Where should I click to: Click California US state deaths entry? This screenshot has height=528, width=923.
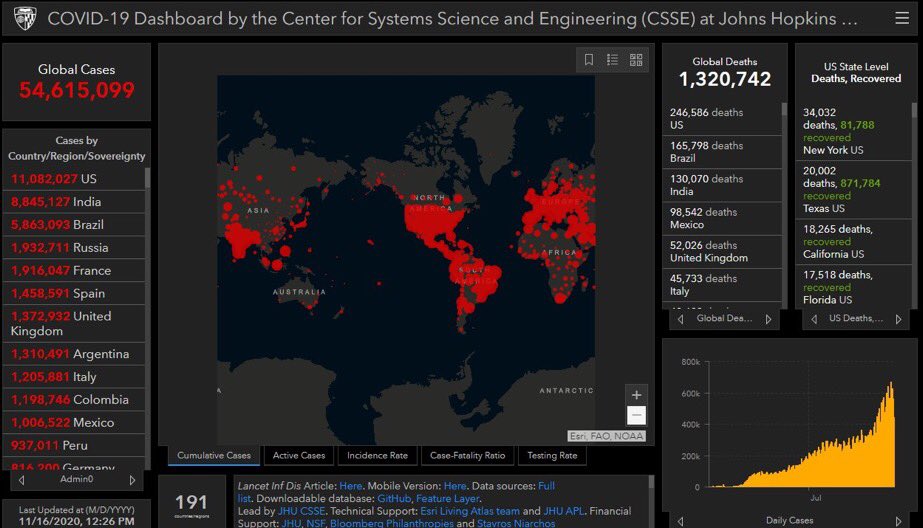click(x=854, y=242)
